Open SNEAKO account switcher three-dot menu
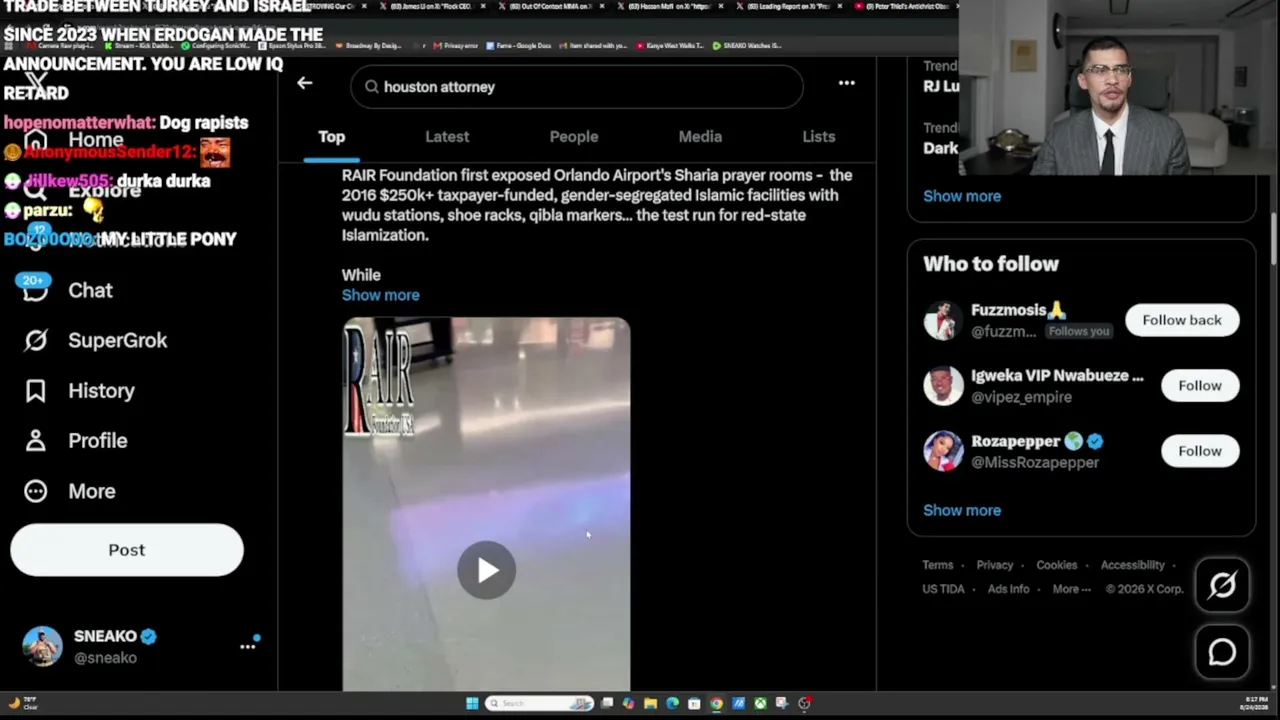 pyautogui.click(x=248, y=646)
